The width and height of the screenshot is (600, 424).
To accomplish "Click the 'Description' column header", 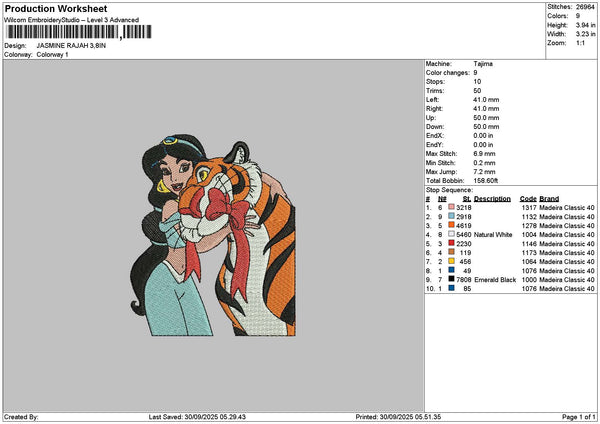I will [492, 199].
